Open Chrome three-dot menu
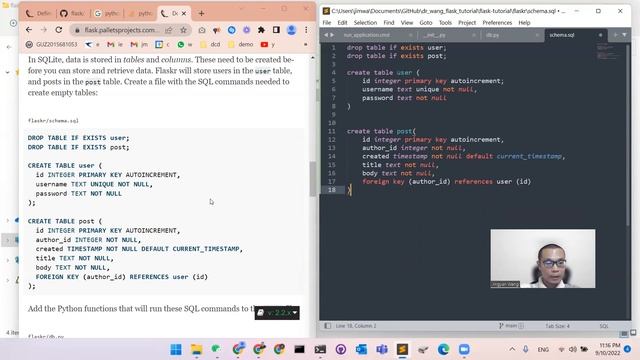 point(306,30)
